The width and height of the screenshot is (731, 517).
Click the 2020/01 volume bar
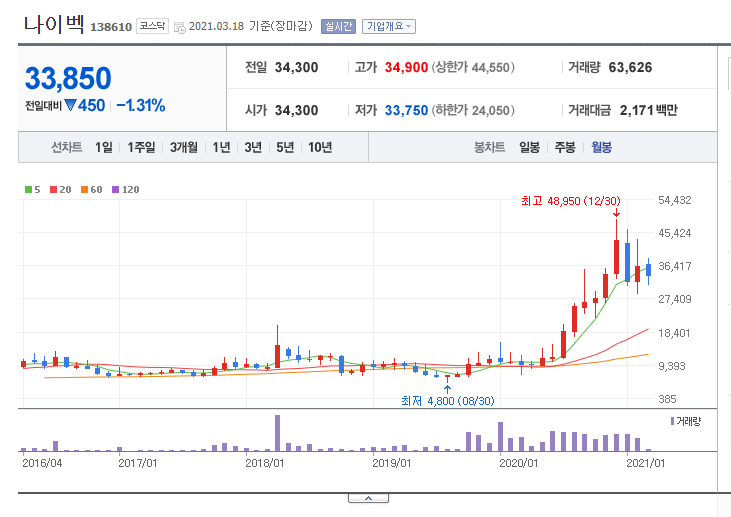click(500, 437)
